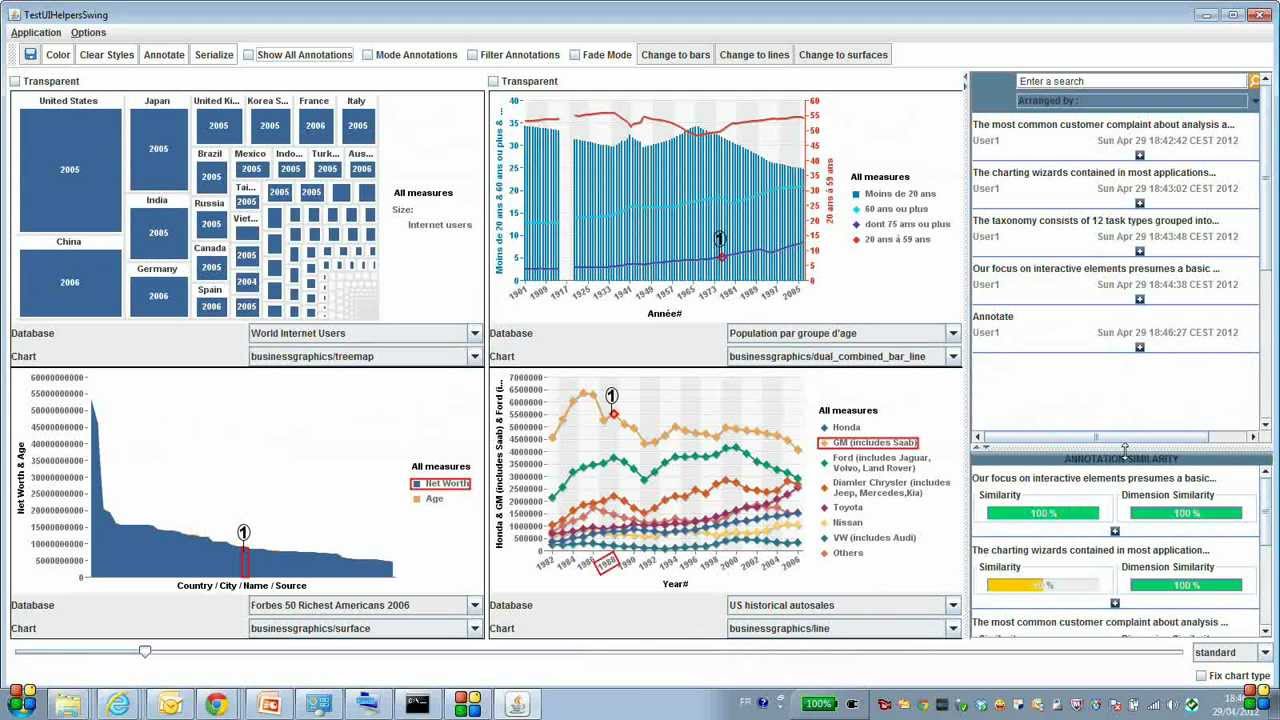This screenshot has height=720, width=1280.
Task: Click the 'Net Worth' legend entry
Action: point(441,484)
